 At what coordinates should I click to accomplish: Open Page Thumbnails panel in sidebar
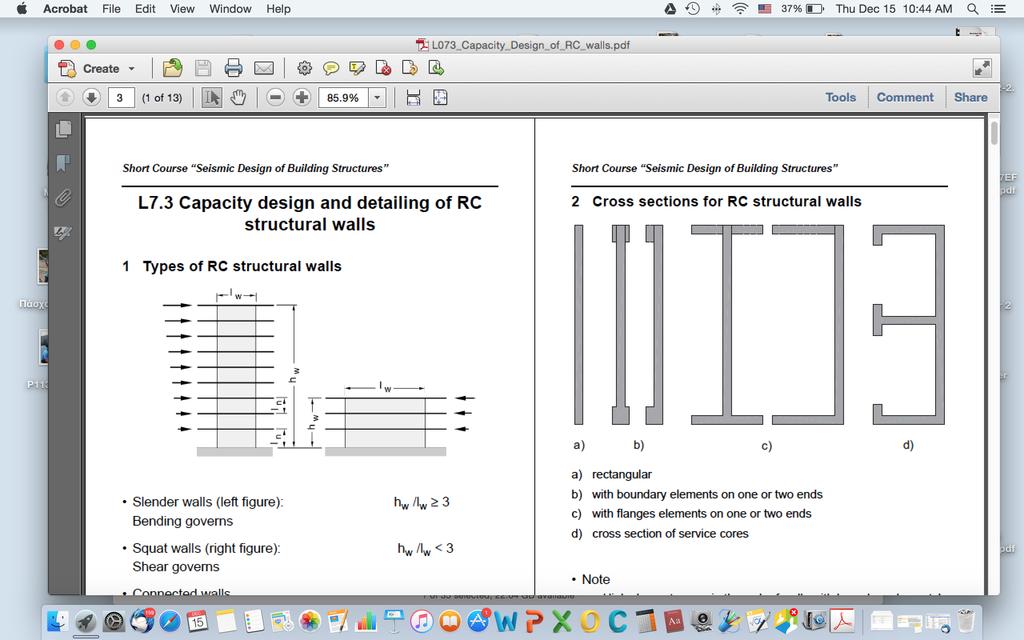(63, 129)
